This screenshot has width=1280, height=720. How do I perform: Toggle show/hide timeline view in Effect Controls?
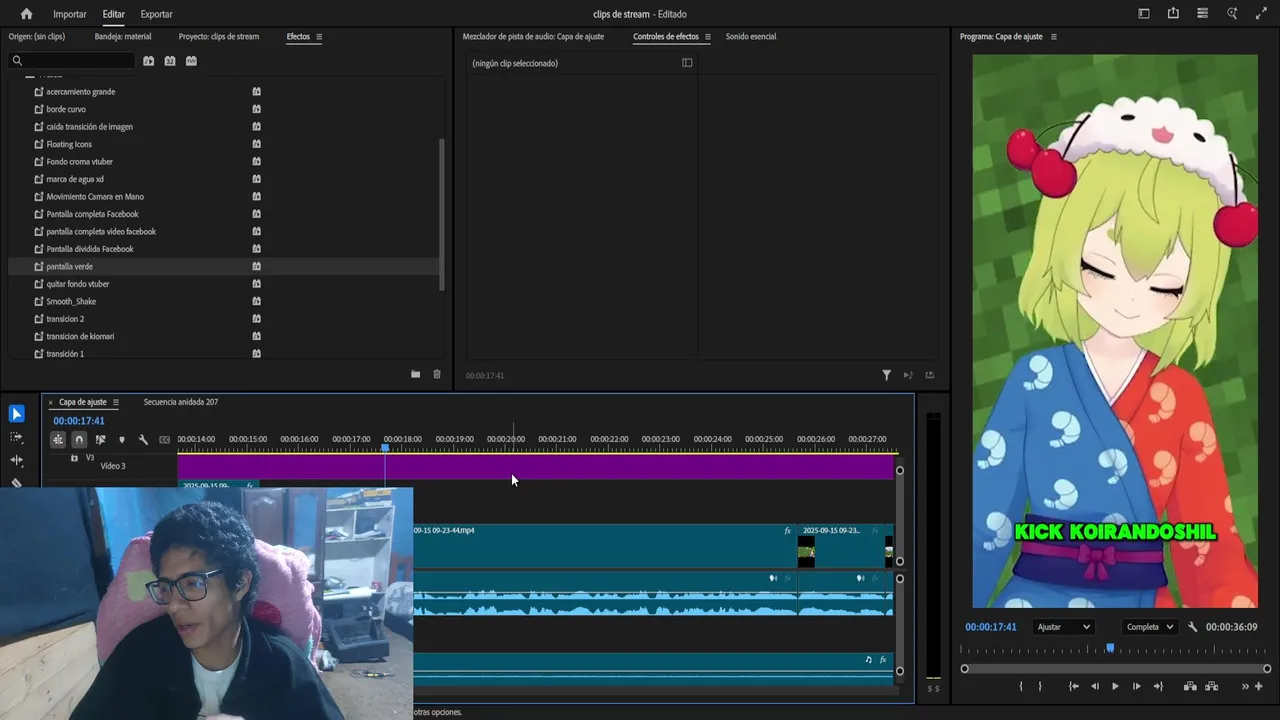pos(687,62)
